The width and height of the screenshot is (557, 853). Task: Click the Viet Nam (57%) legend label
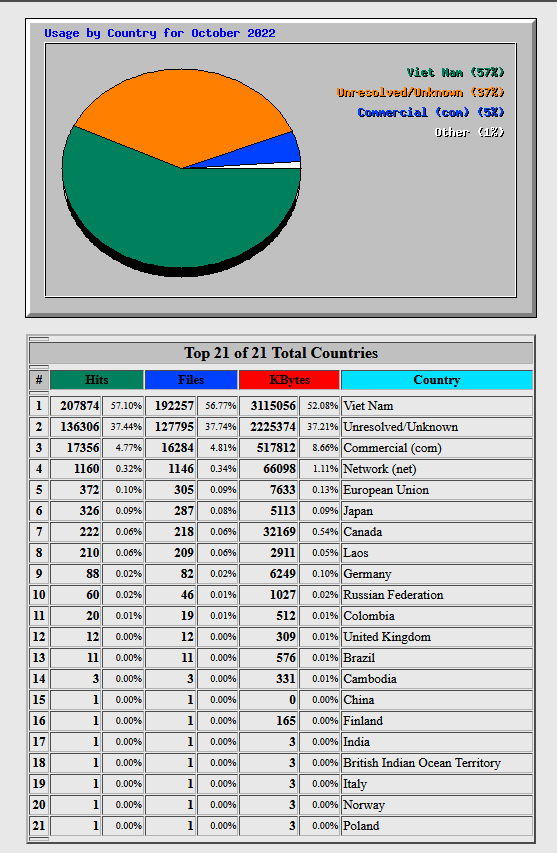(x=456, y=72)
